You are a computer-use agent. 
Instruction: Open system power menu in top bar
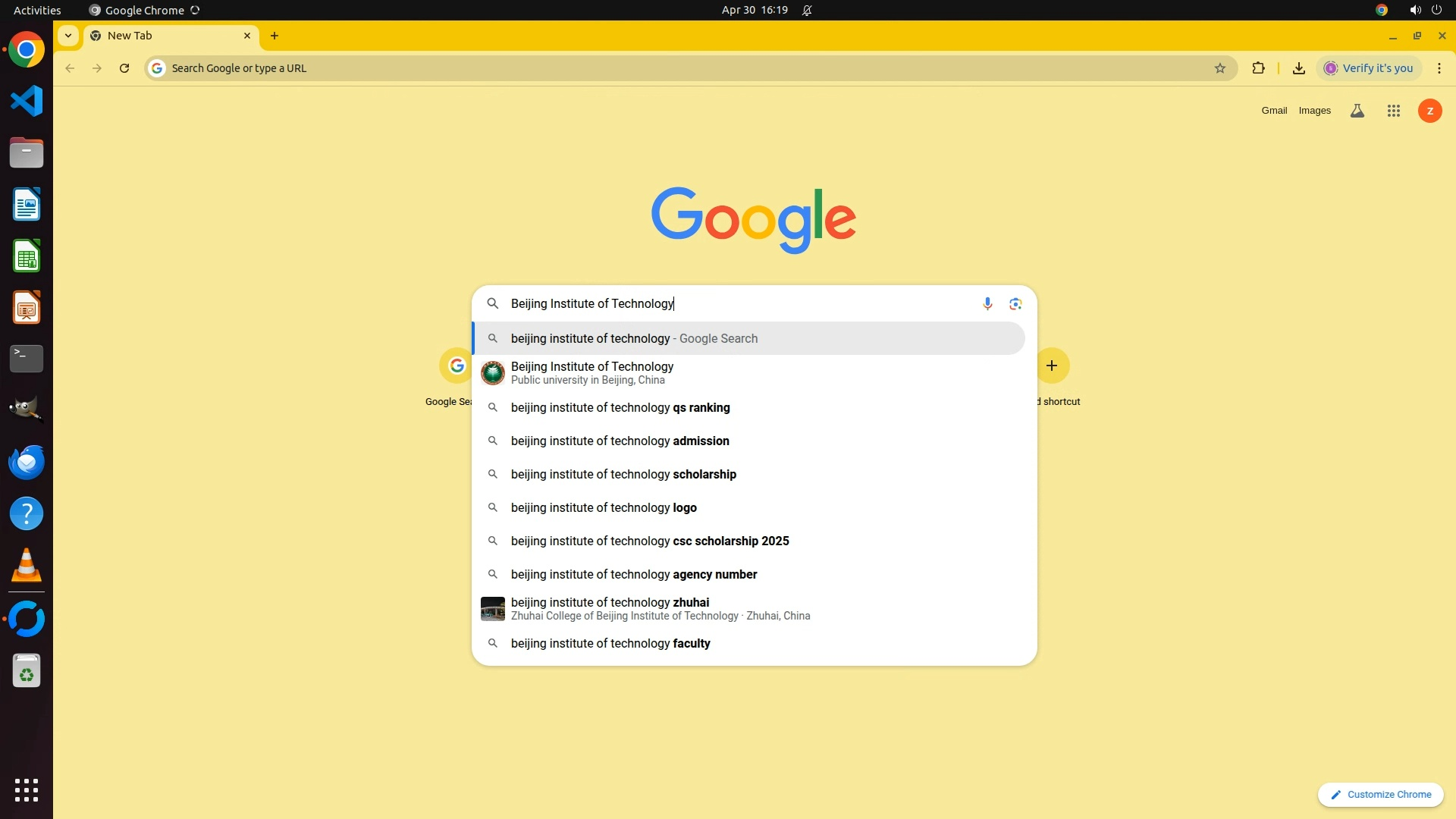1436,10
